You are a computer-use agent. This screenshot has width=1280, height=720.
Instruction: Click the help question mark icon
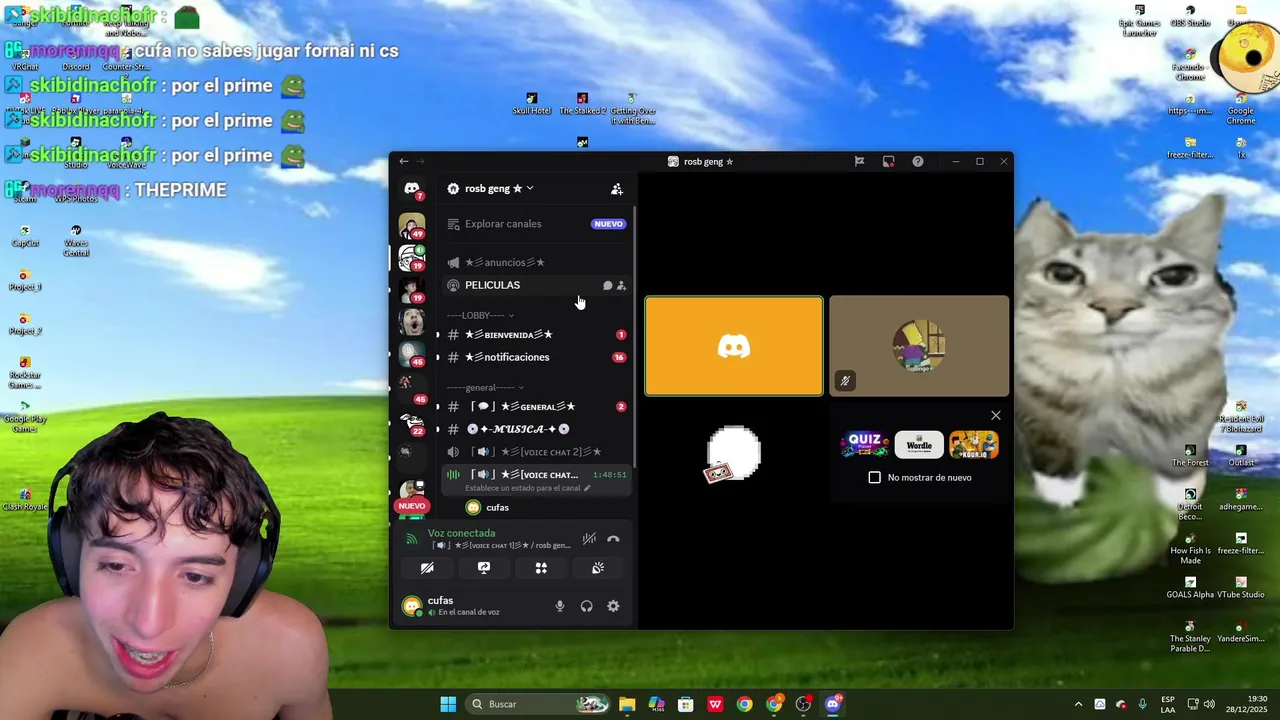pyautogui.click(x=918, y=161)
